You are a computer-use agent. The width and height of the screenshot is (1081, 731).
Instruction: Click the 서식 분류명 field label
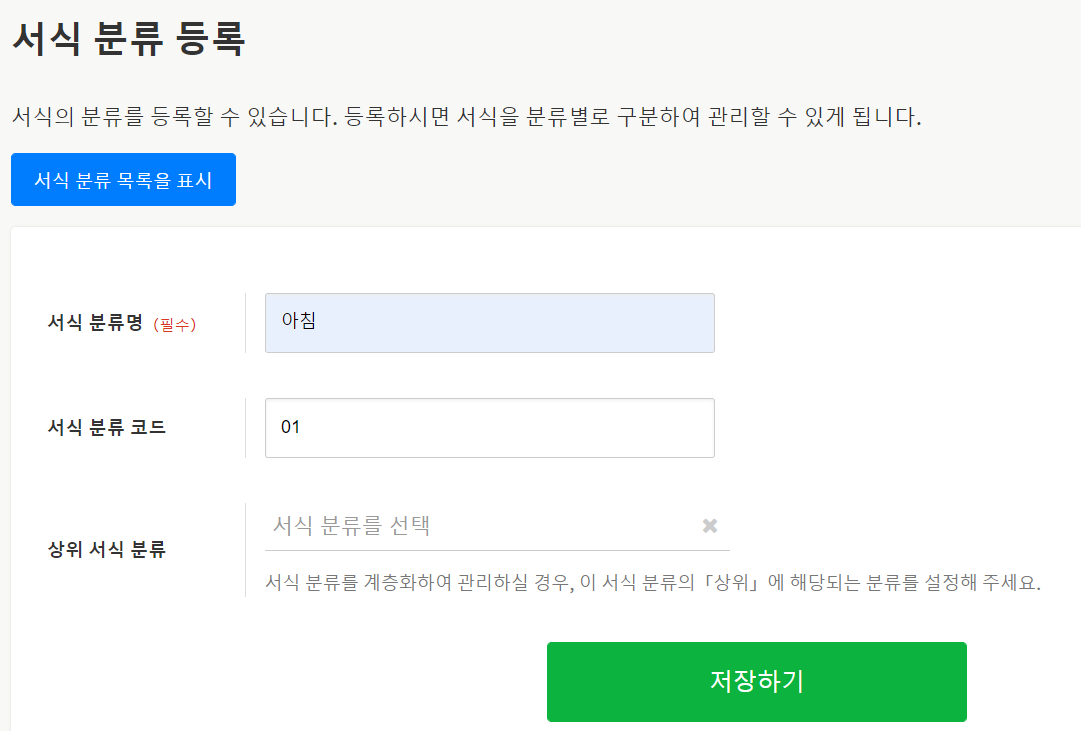96,323
